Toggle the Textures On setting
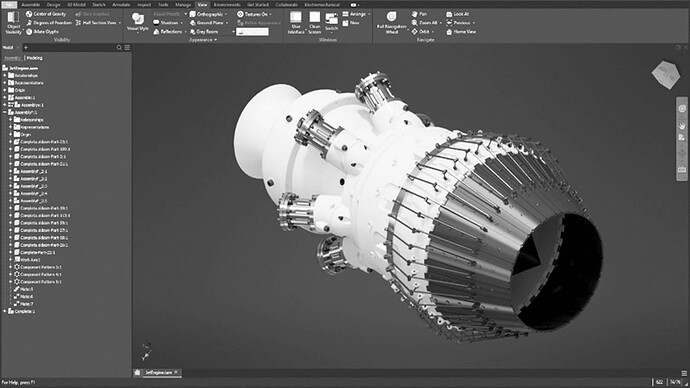 [x=253, y=14]
